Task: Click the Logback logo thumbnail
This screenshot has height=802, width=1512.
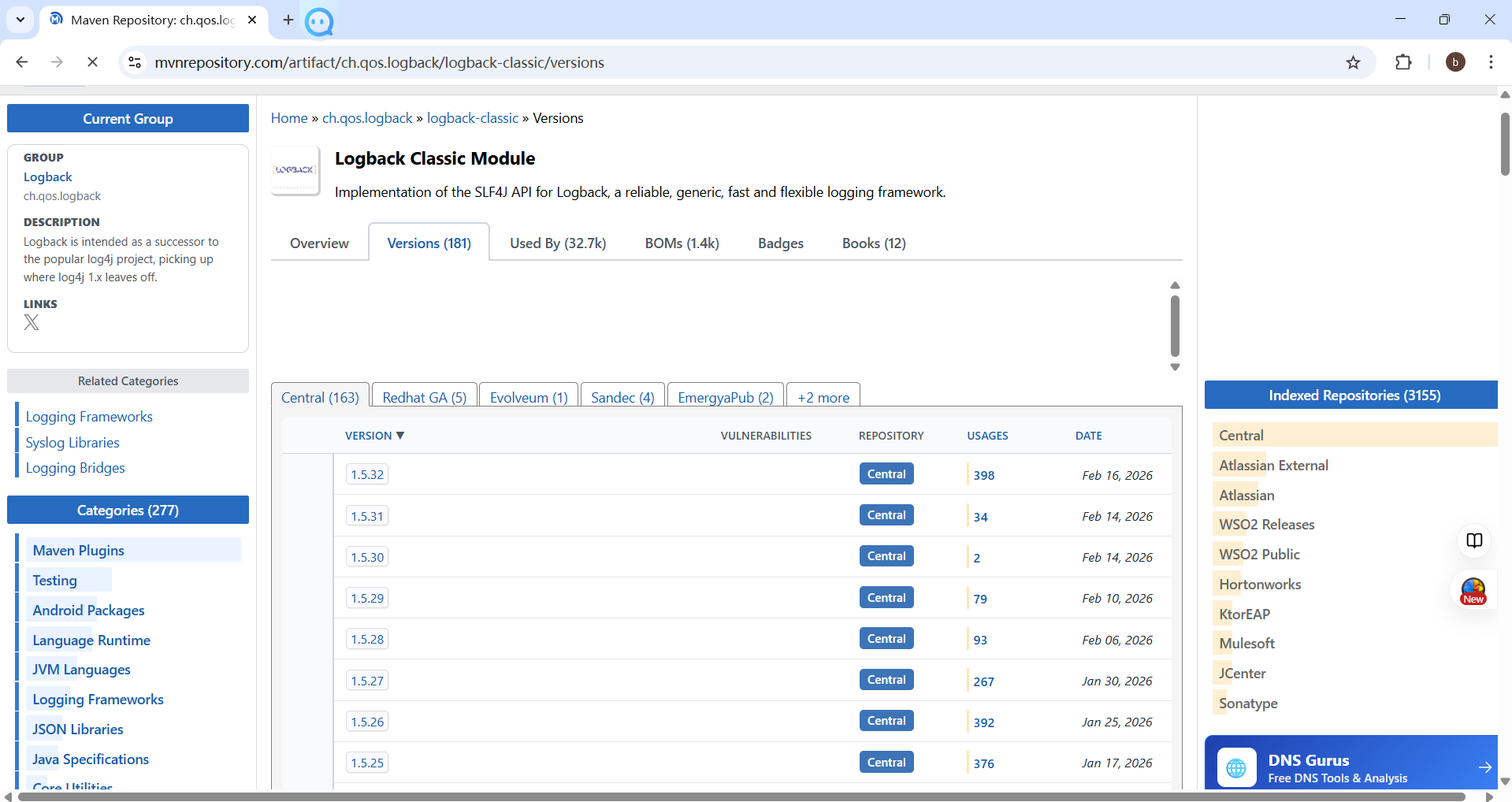Action: pos(295,170)
